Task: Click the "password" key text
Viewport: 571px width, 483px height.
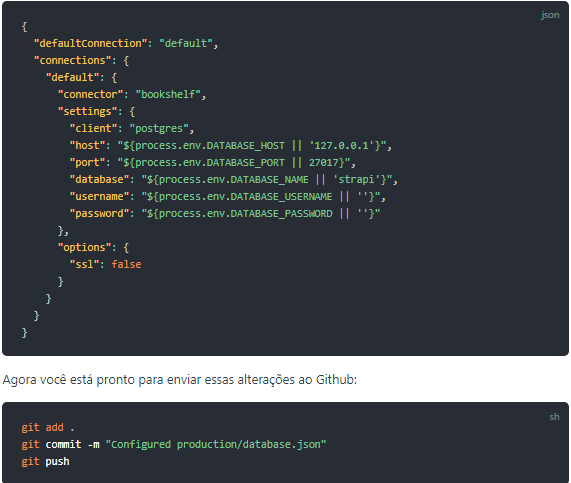Action: [99, 213]
